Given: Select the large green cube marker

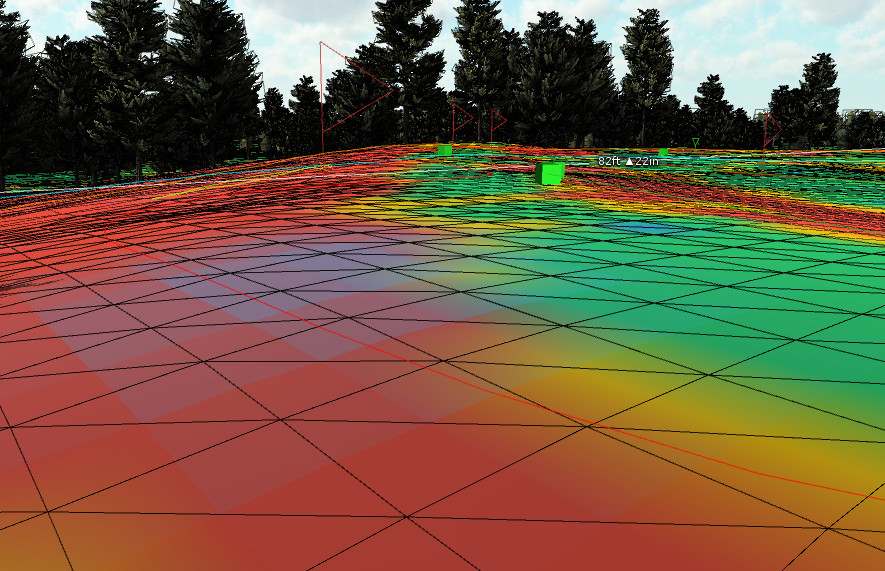Looking at the screenshot, I should pyautogui.click(x=550, y=173).
